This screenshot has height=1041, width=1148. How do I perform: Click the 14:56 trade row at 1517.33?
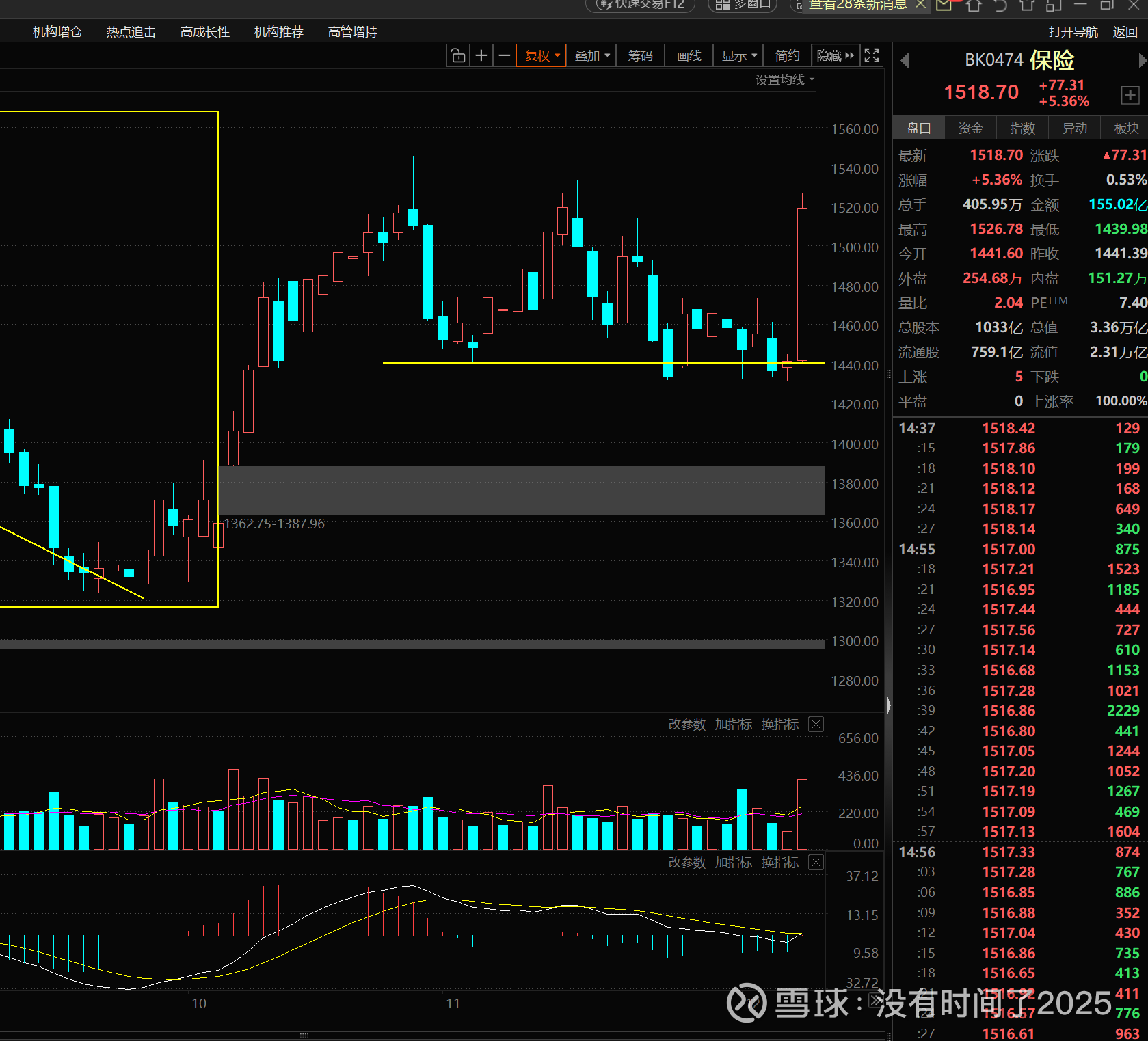[x=1020, y=852]
